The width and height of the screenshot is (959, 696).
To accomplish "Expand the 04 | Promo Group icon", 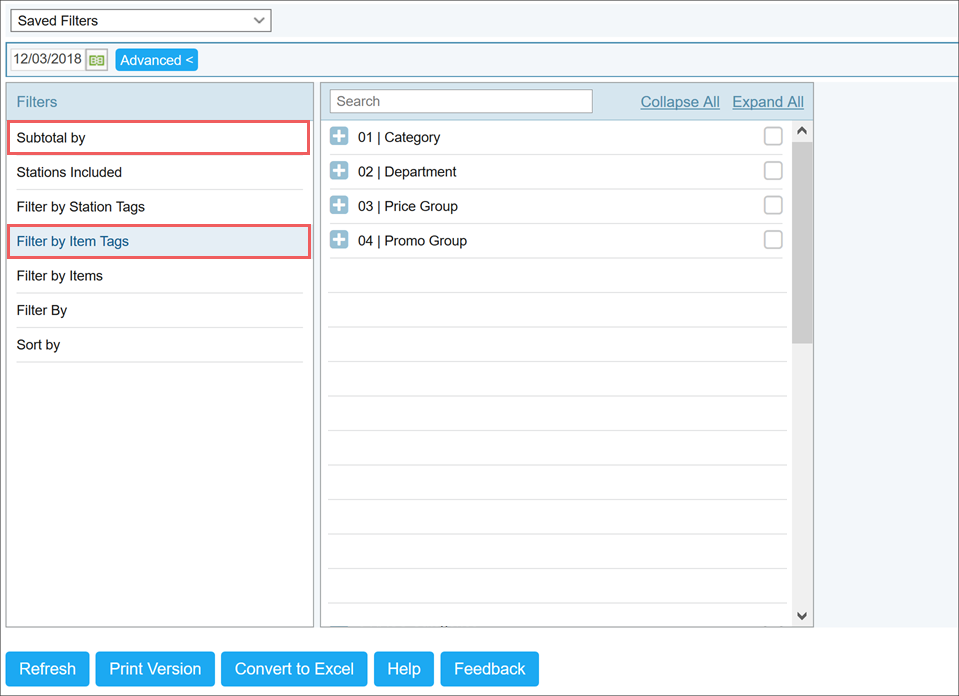I will coord(340,240).
